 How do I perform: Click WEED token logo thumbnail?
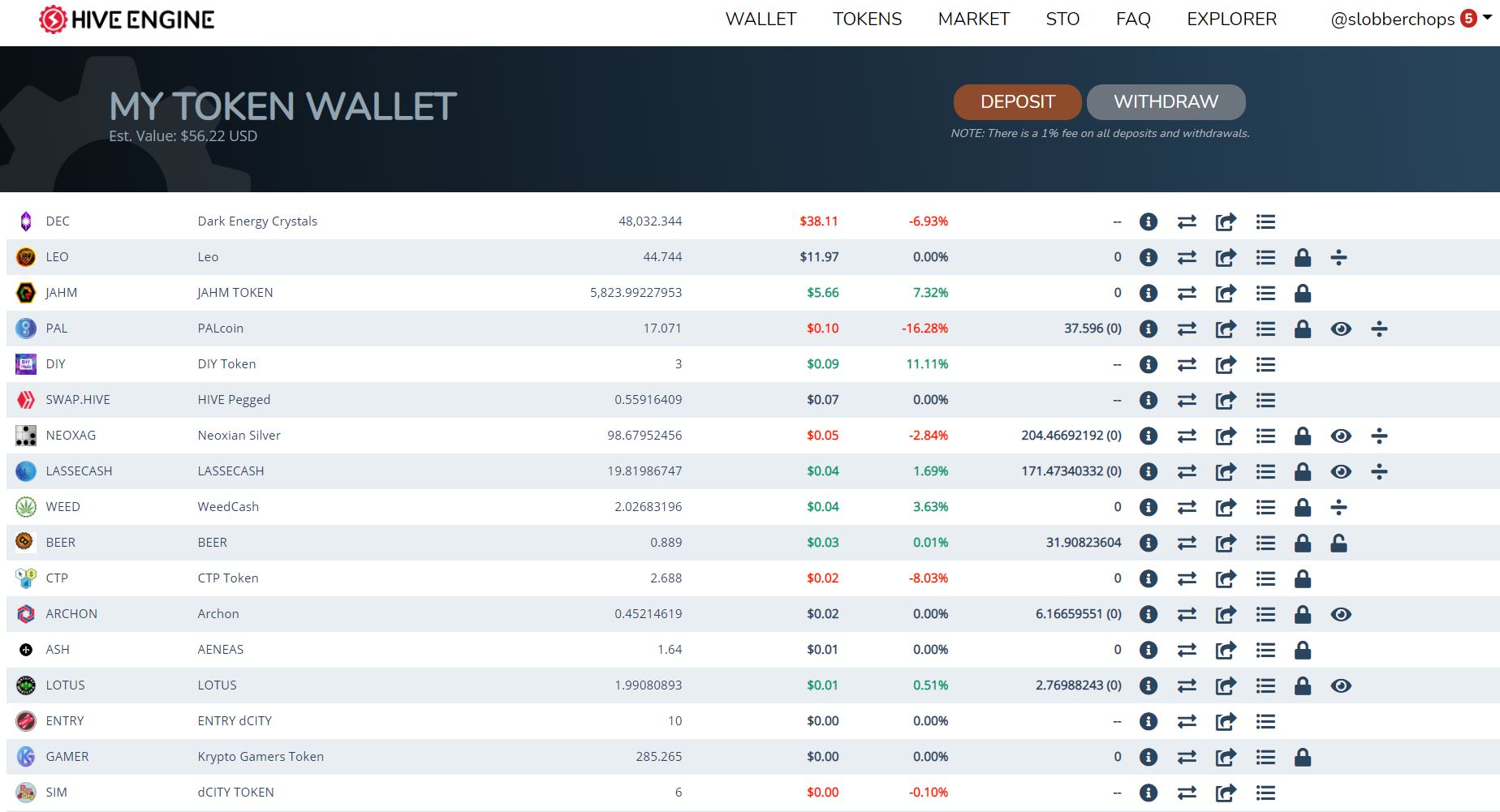pyautogui.click(x=26, y=507)
